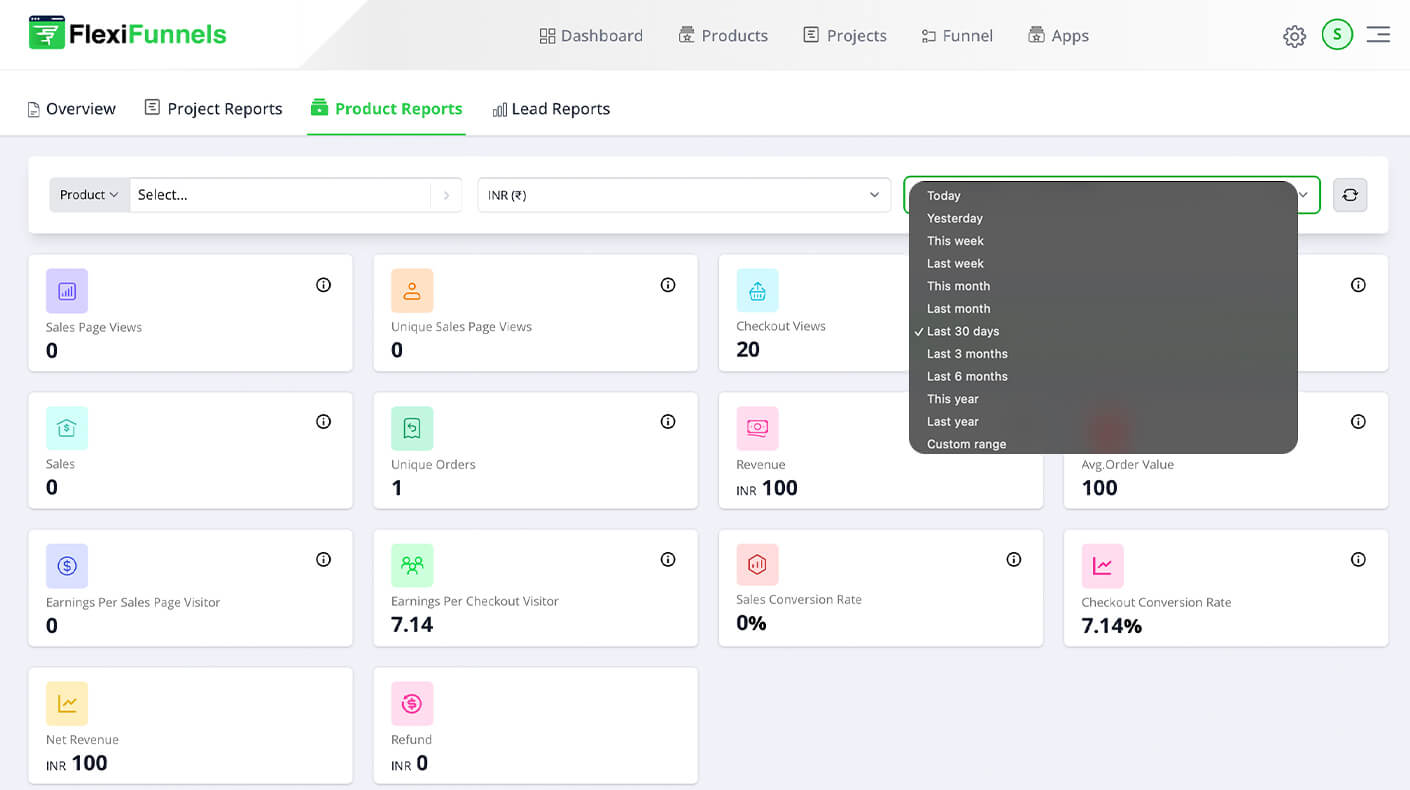The height and width of the screenshot is (790, 1410).
Task: Click the product Select... input field
Action: point(280,195)
